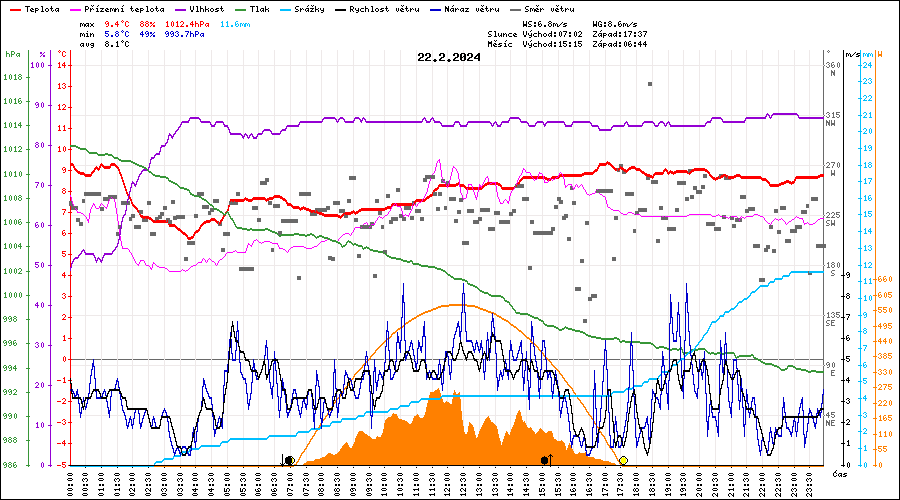Click the Slunce Východ 07:02 text

[x=535, y=34]
